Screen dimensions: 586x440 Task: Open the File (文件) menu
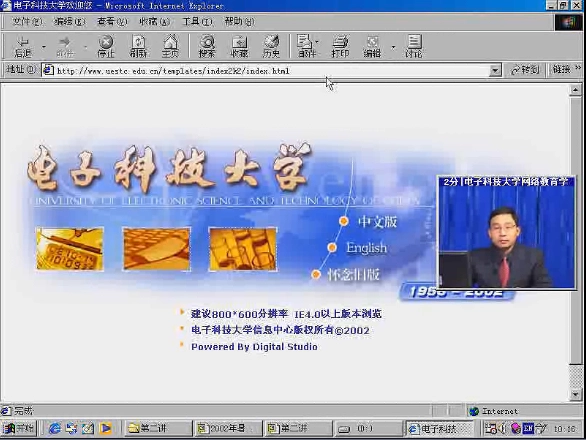pos(27,22)
